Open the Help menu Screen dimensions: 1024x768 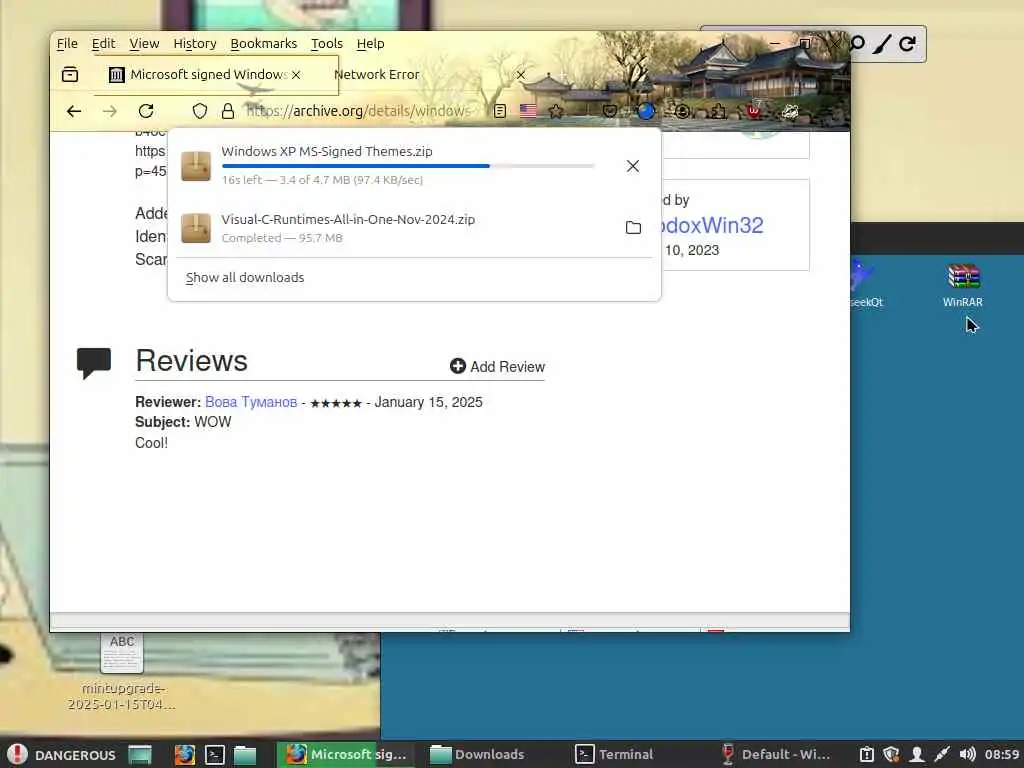[370, 44]
